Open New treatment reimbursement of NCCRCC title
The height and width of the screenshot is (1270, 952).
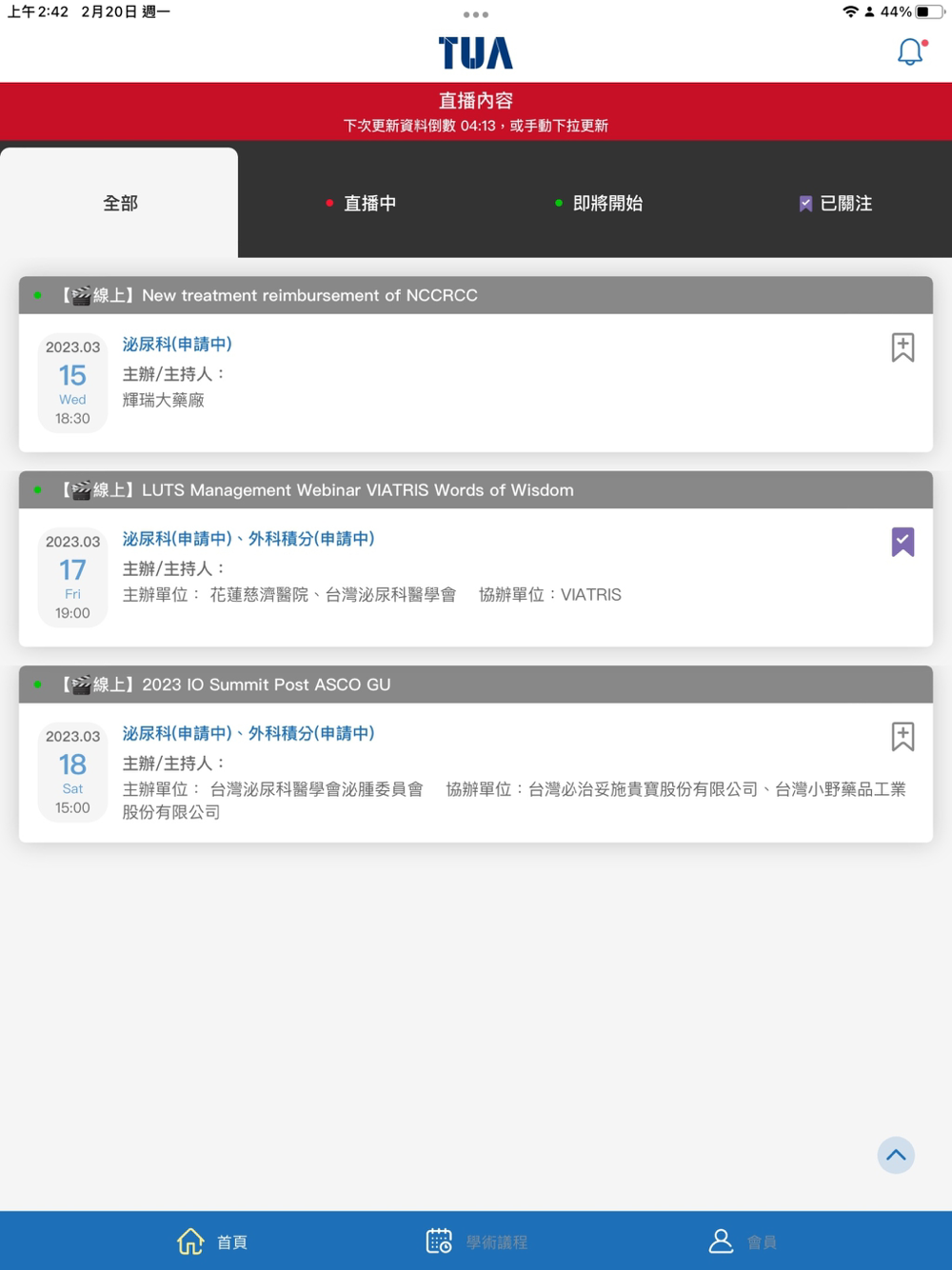point(309,295)
